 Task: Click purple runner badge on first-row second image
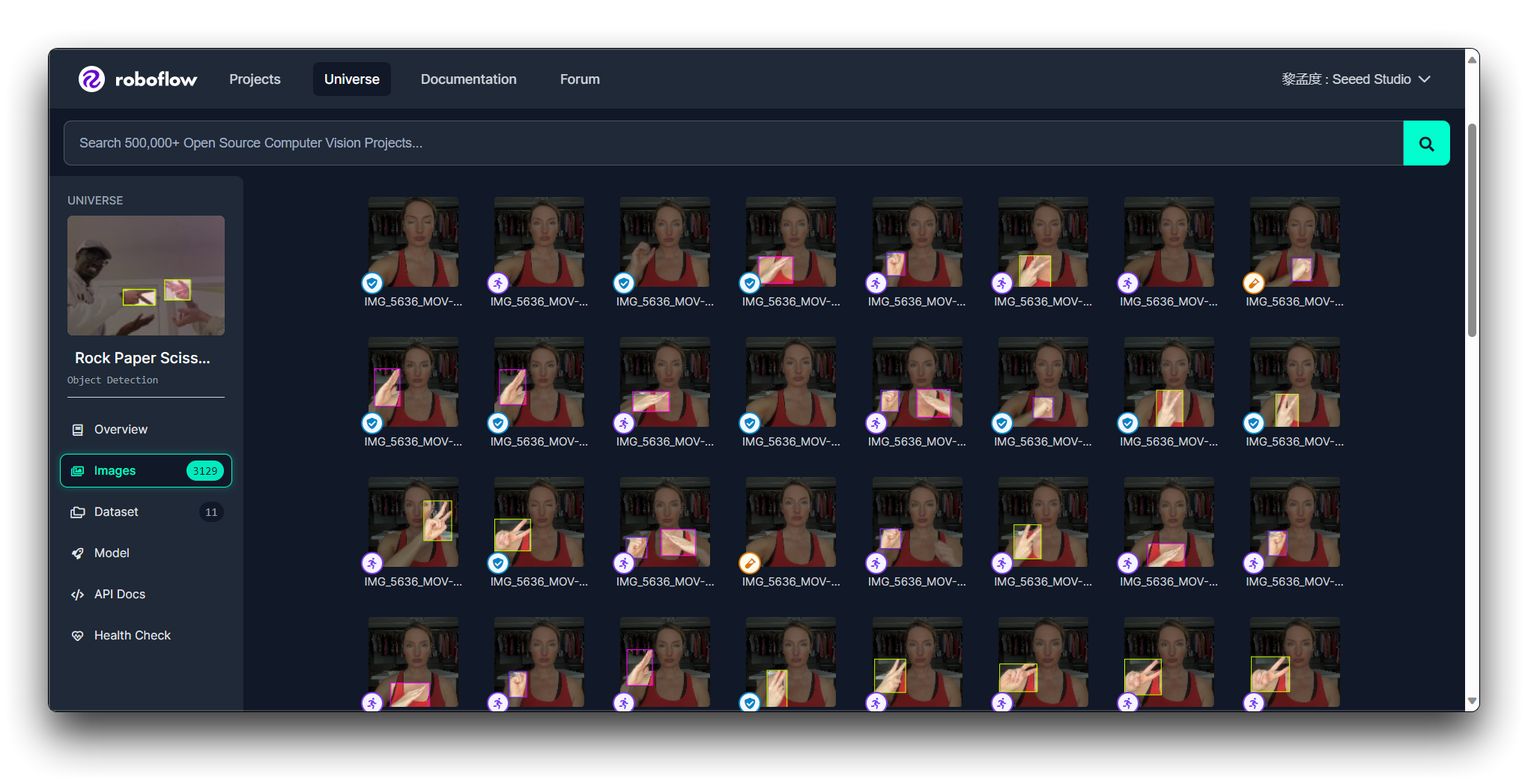498,283
